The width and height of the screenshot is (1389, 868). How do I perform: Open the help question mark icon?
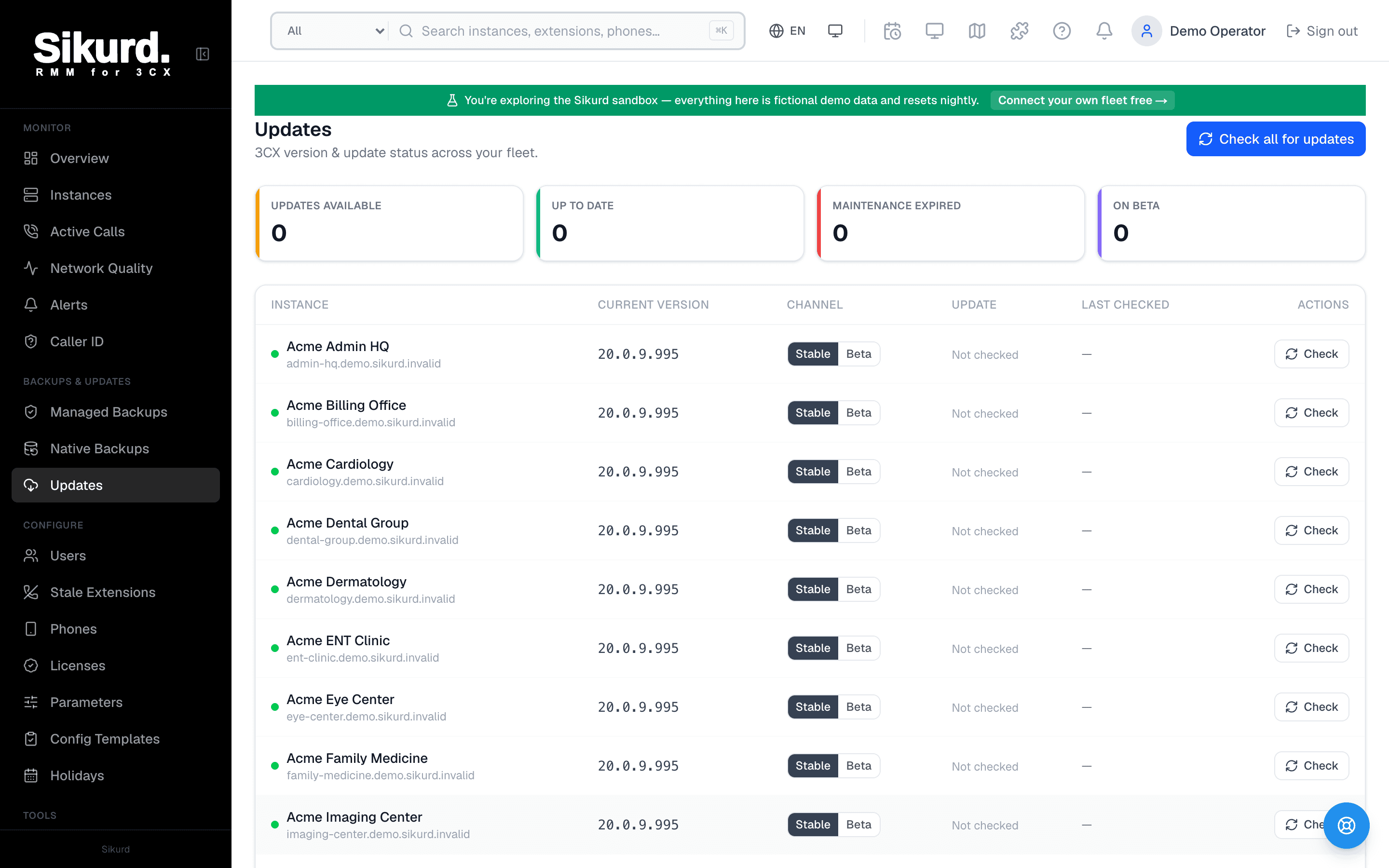click(x=1062, y=31)
